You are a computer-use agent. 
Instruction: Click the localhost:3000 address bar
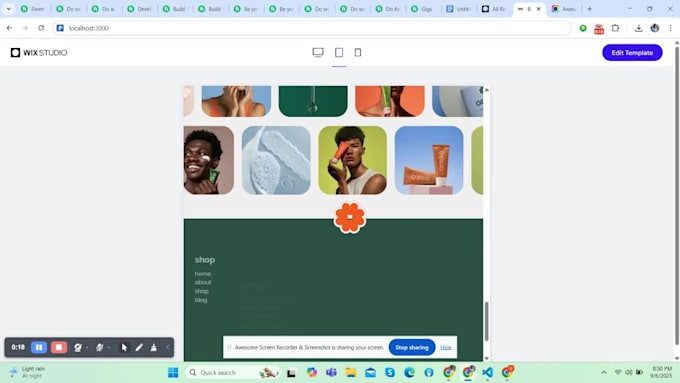tap(311, 28)
